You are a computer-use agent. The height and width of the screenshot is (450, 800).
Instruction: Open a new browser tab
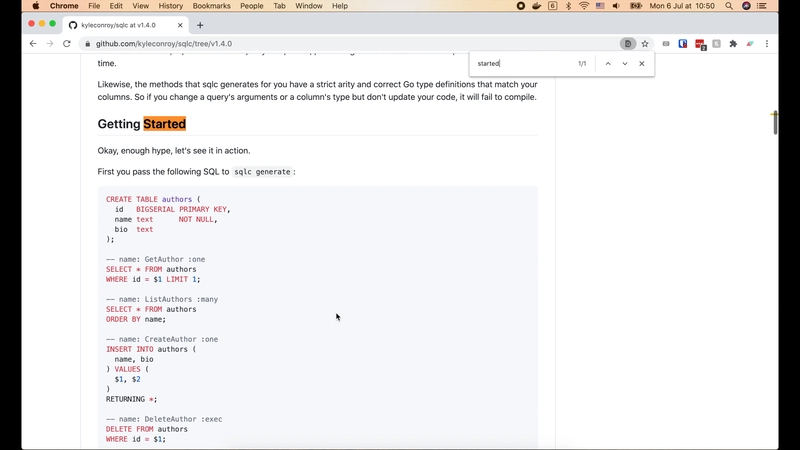200,25
